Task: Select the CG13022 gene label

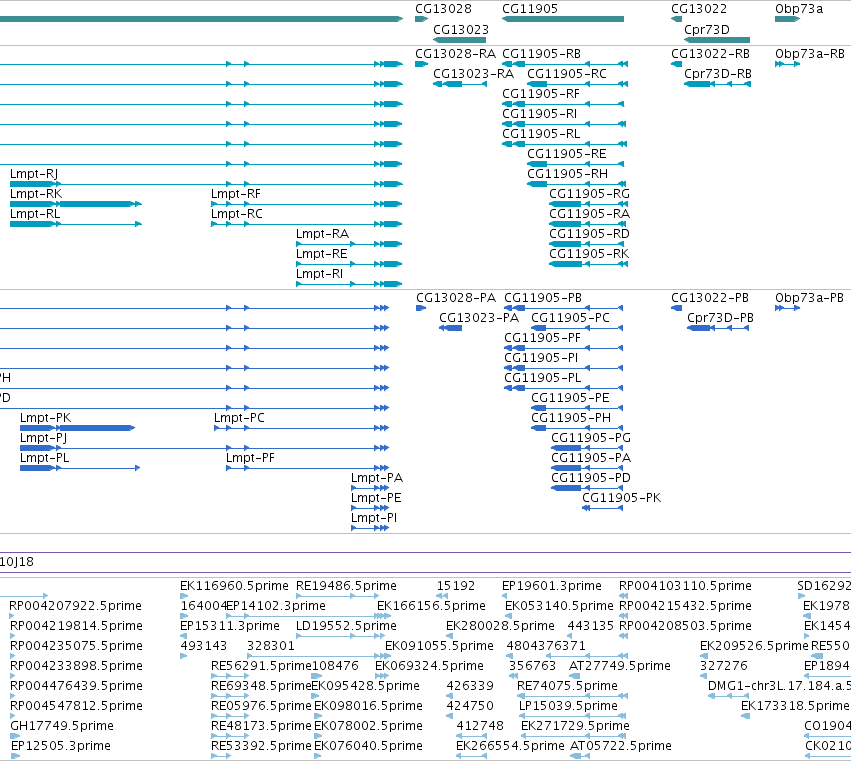Action: point(698,9)
